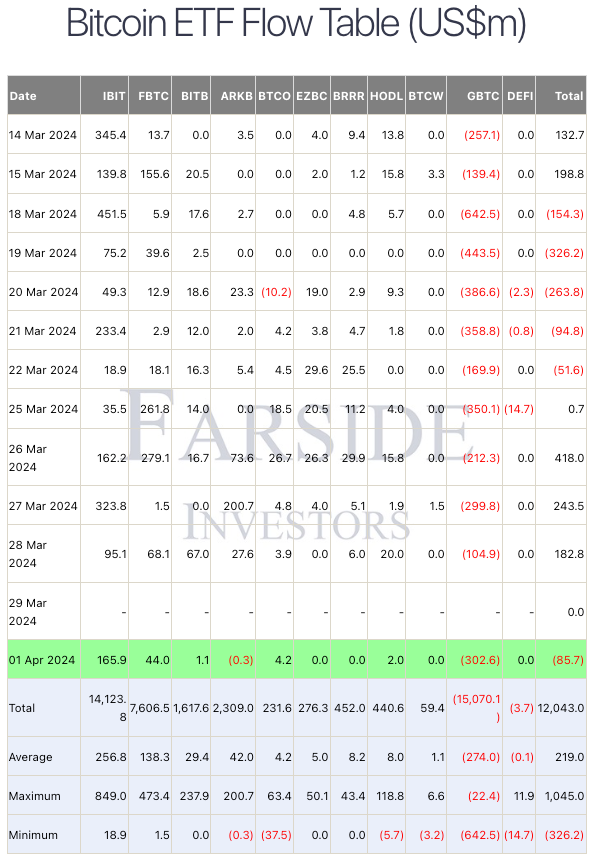Click the BTCW column header
This screenshot has height=860, width=591.
426,95
